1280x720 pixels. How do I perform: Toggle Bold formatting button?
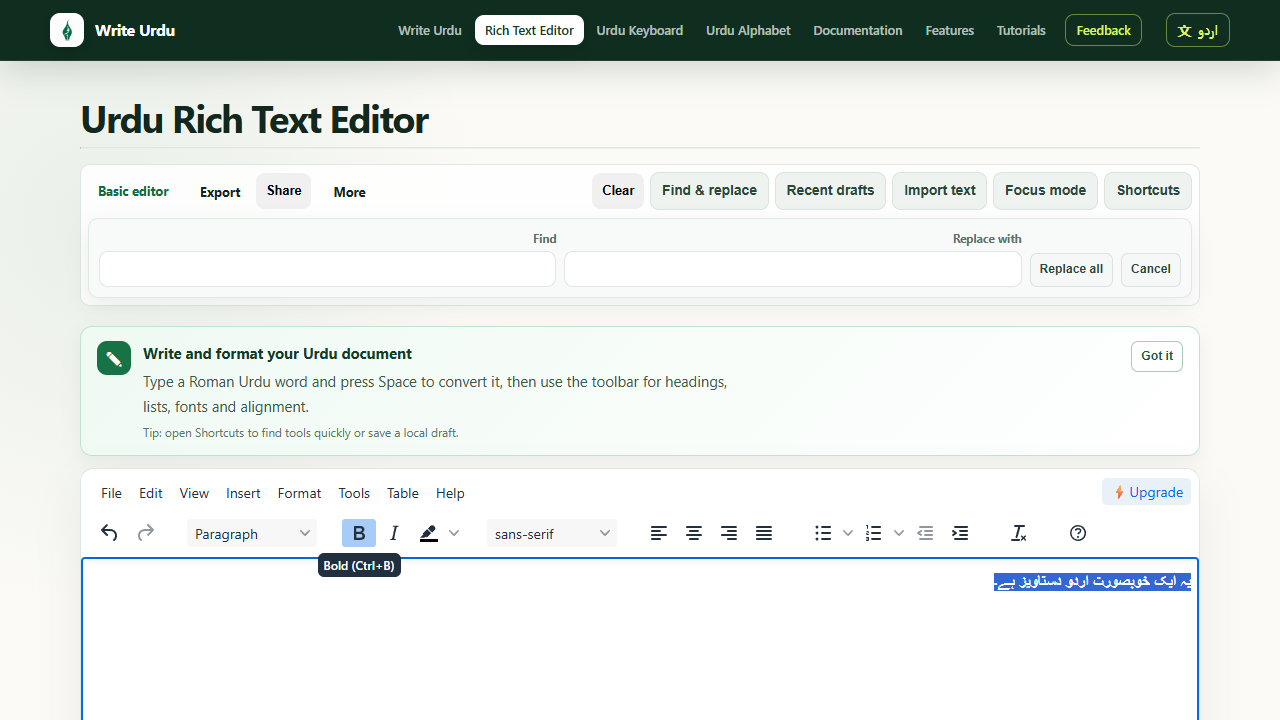(x=359, y=533)
